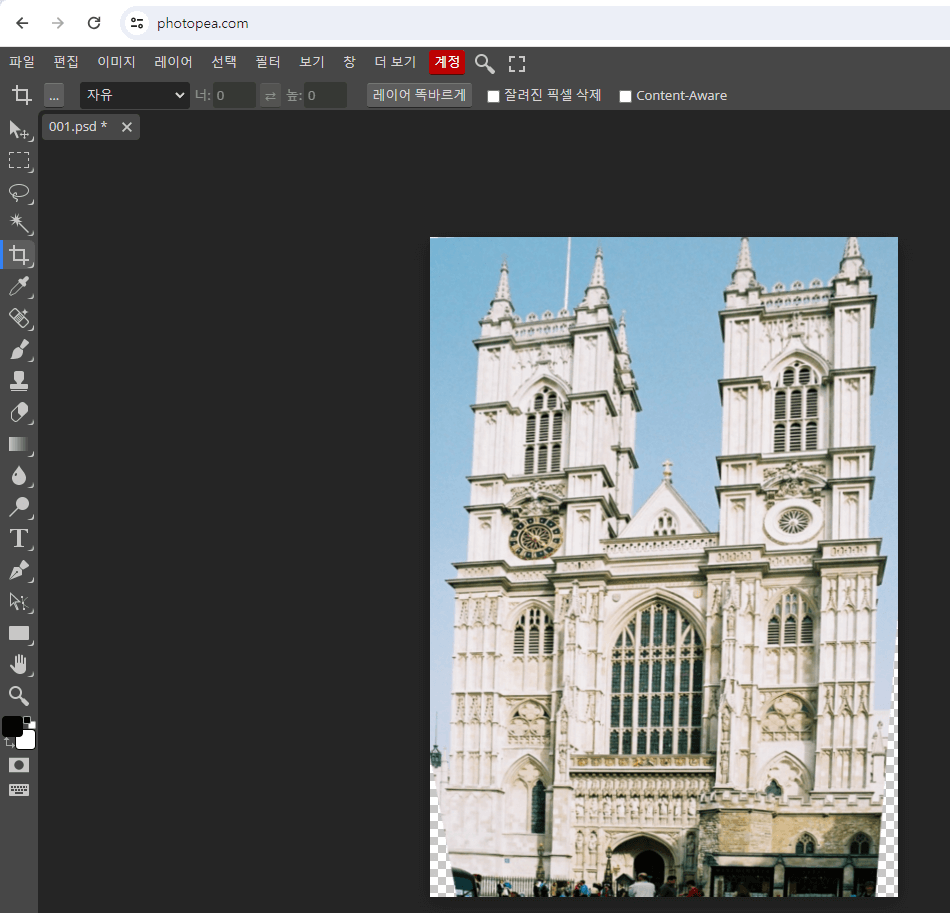This screenshot has height=913, width=950.
Task: Click the 레이어 똑바르게 button
Action: (419, 95)
